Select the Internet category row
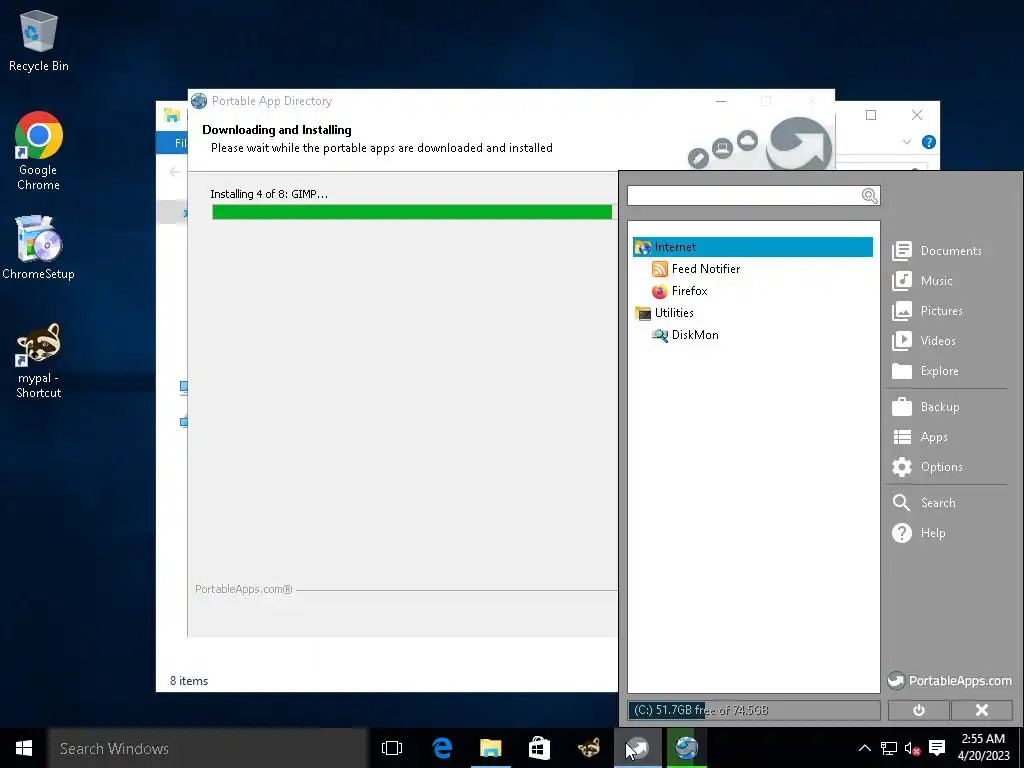 (x=752, y=247)
